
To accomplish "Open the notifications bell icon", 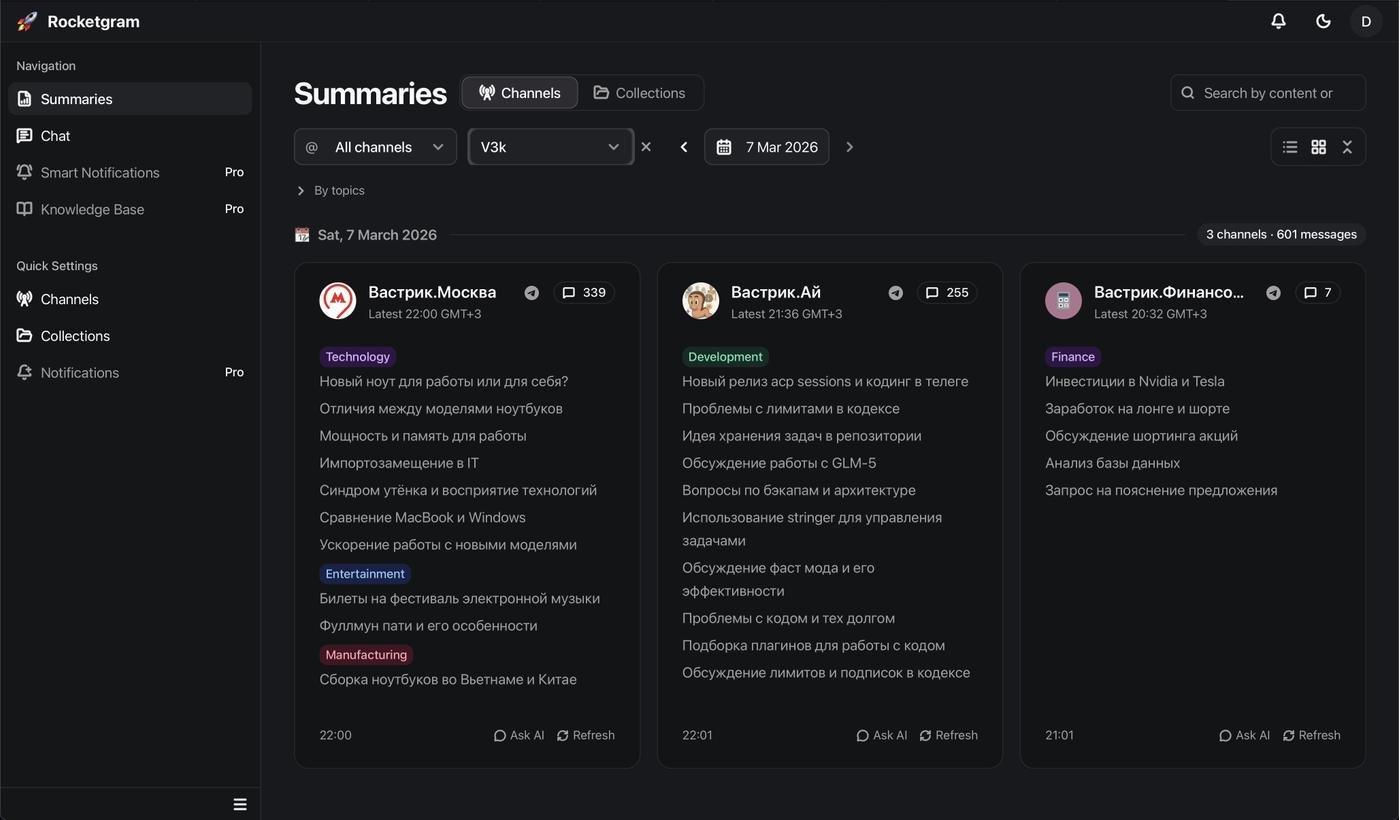I will tap(1278, 21).
